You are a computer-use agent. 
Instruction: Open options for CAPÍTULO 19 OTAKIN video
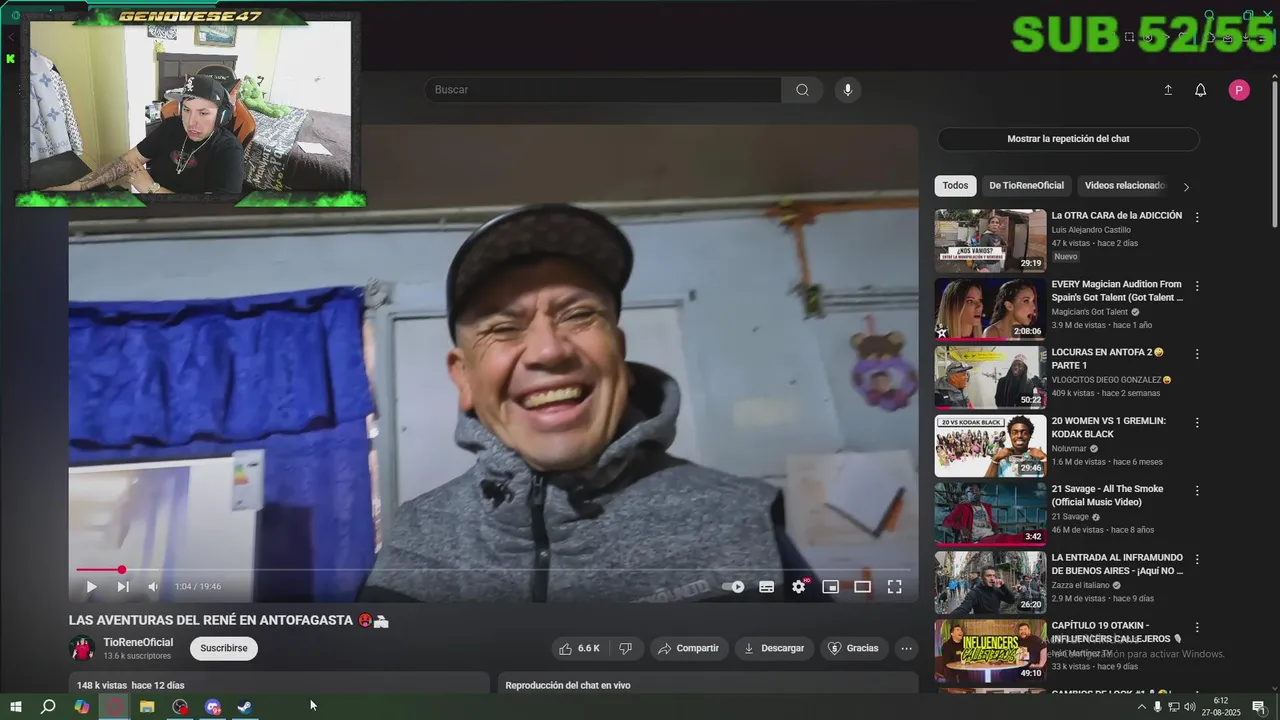click(1197, 628)
